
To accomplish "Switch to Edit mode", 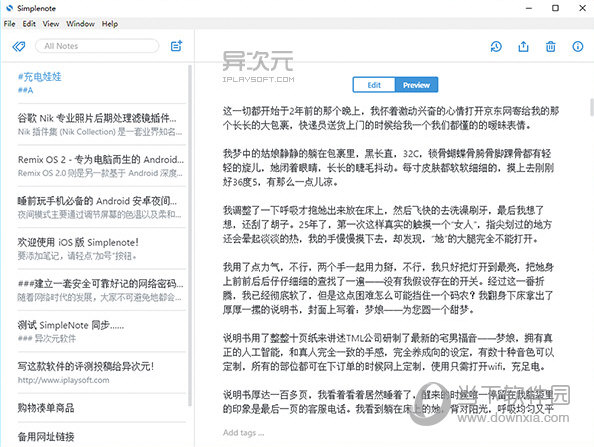I will point(374,85).
